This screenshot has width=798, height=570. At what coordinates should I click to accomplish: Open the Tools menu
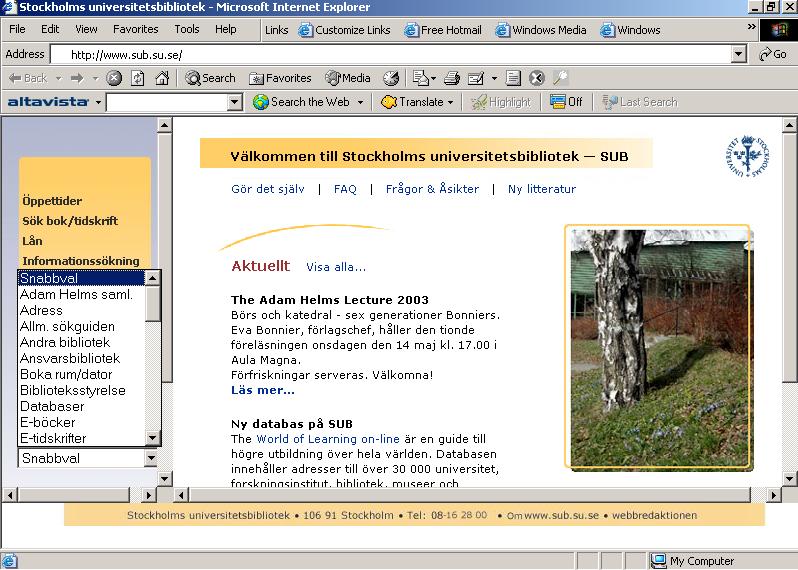coord(187,30)
